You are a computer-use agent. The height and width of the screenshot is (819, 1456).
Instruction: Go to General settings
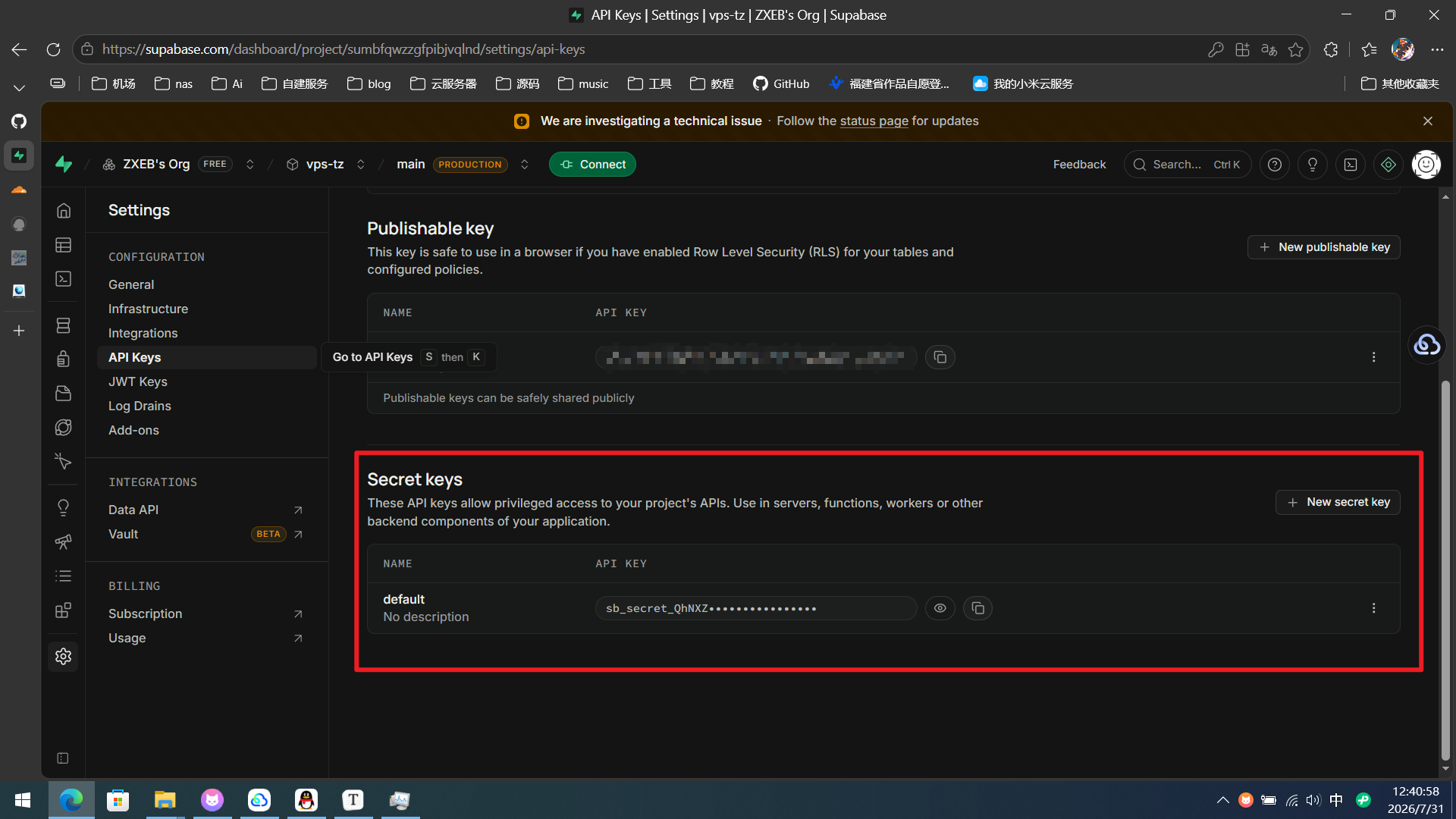[x=131, y=284]
